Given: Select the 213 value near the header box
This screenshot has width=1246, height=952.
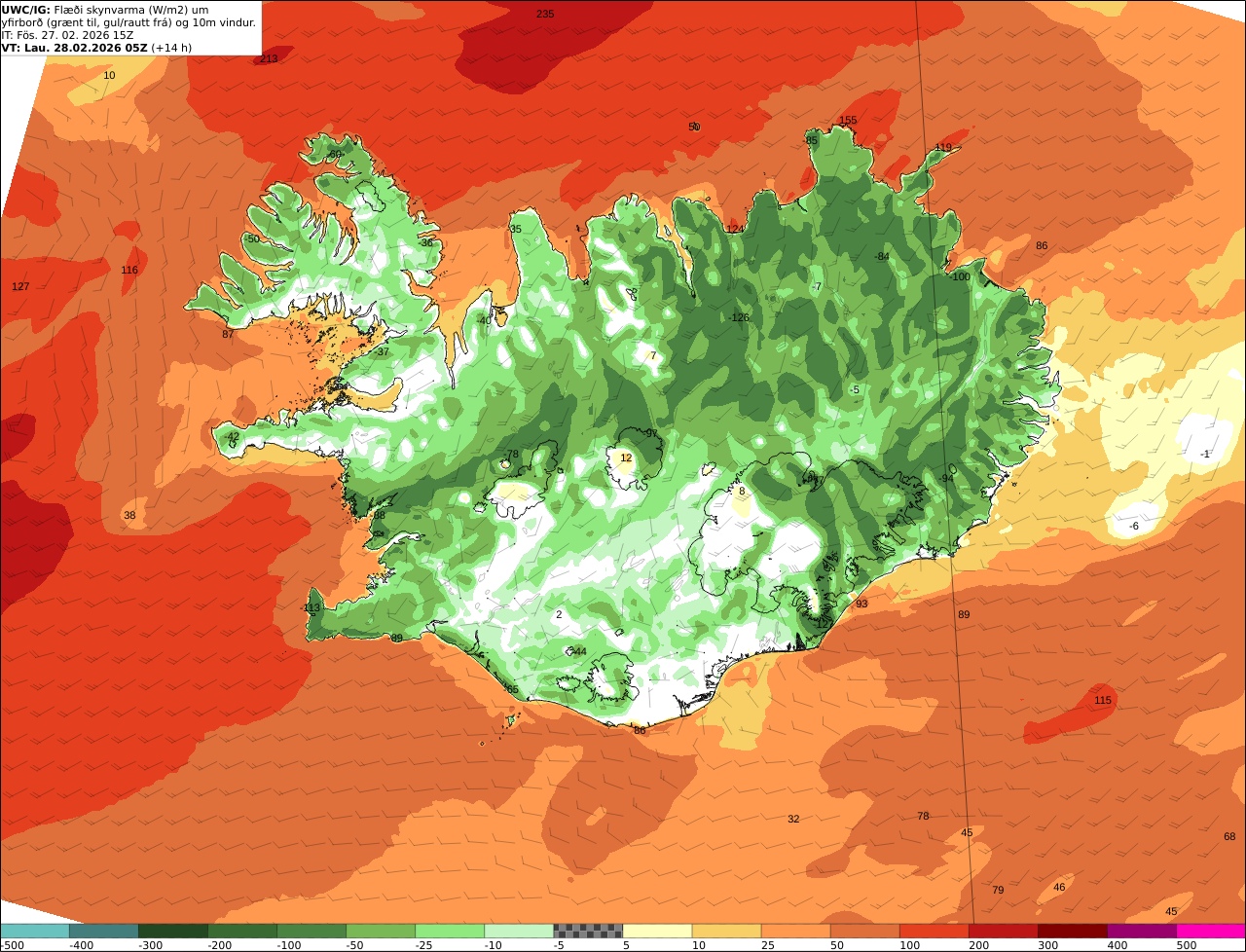Looking at the screenshot, I should [x=269, y=58].
